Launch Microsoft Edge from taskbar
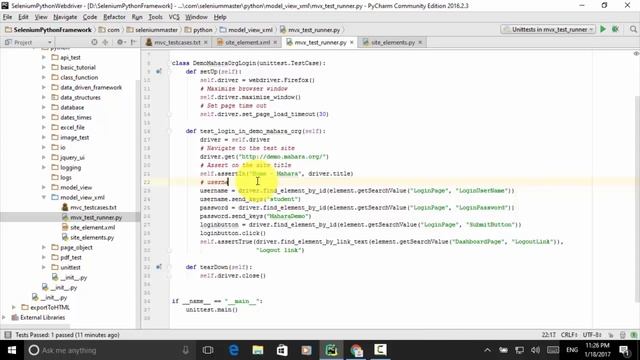Viewport: 640px width, 360px height. coord(233,350)
